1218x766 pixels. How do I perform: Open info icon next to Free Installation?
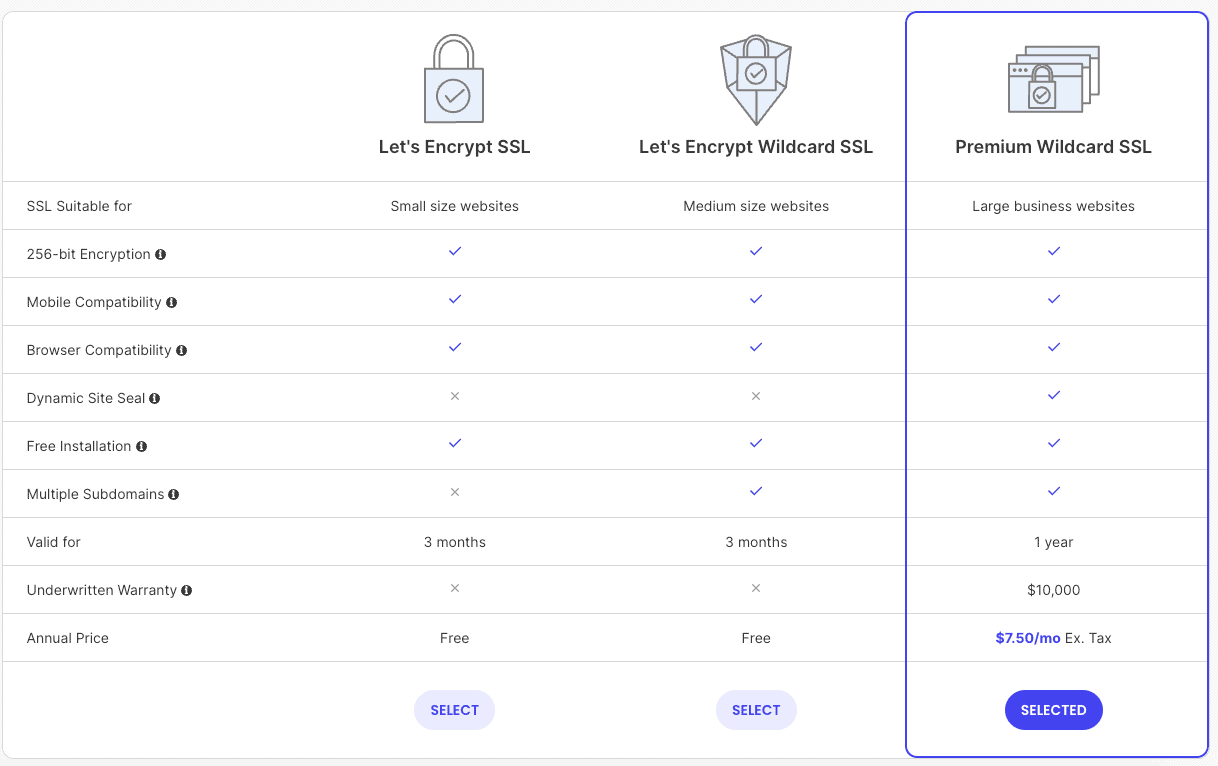141,446
